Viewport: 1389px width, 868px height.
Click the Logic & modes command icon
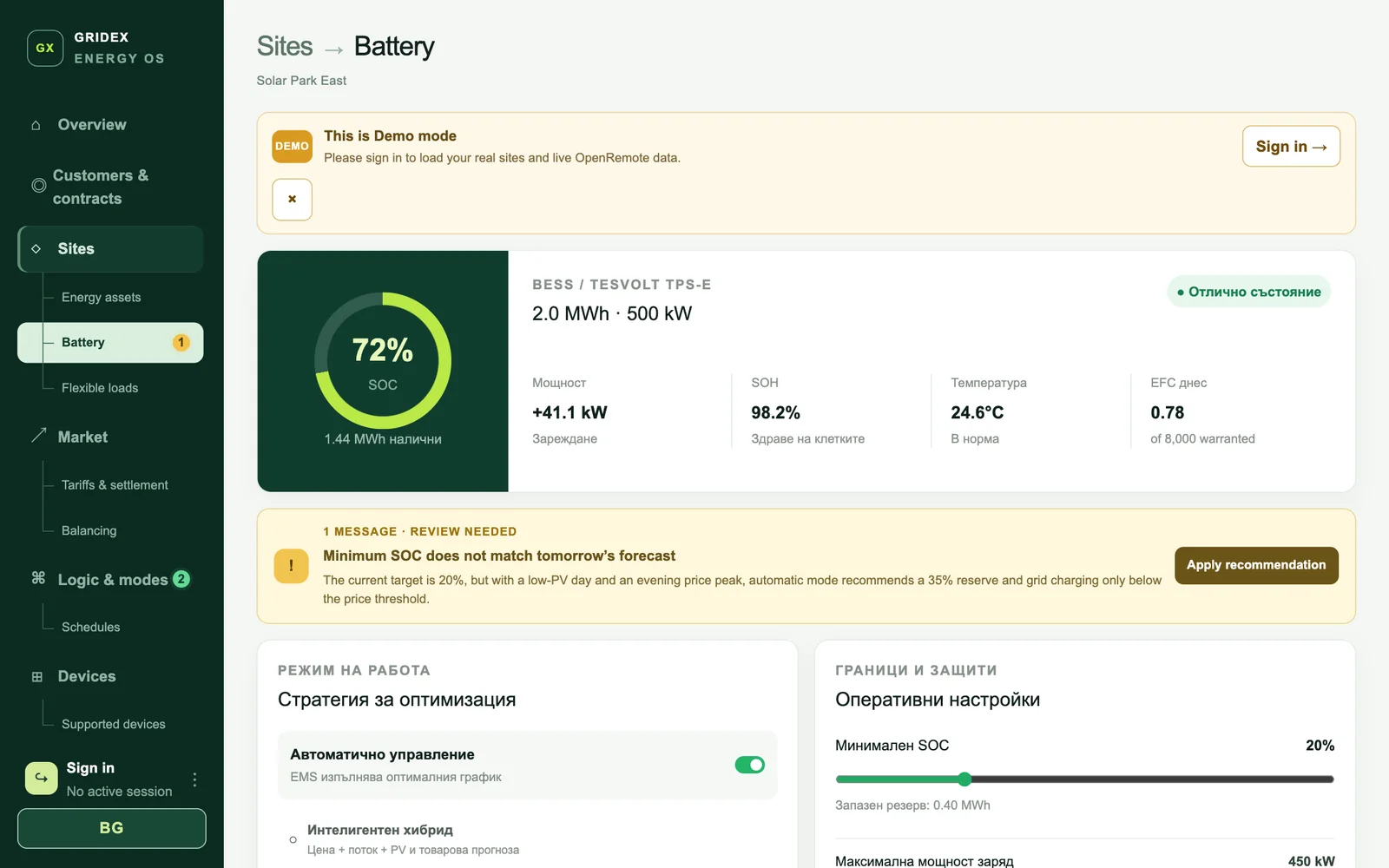coord(38,578)
